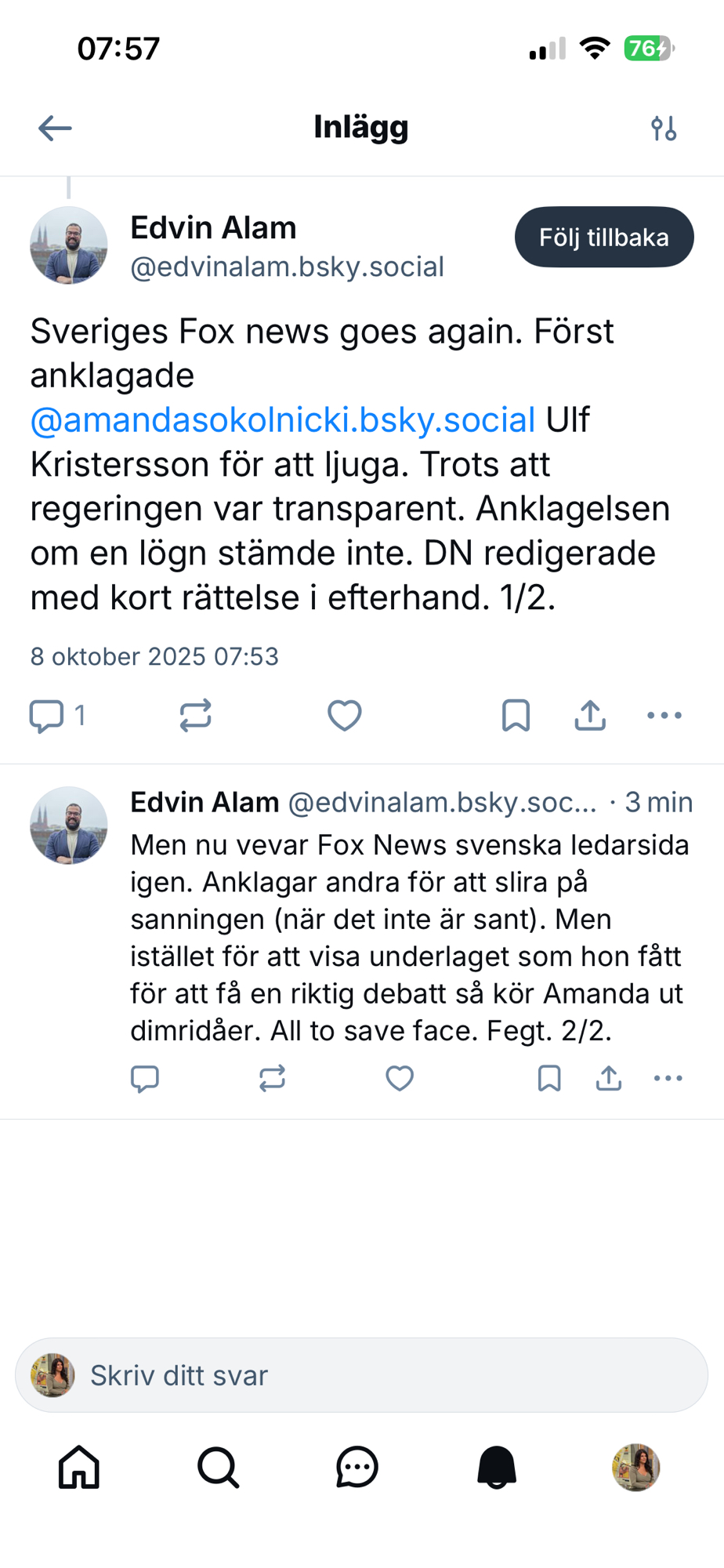724x1568 pixels.
Task: Open the Search tab
Action: click(x=218, y=1467)
